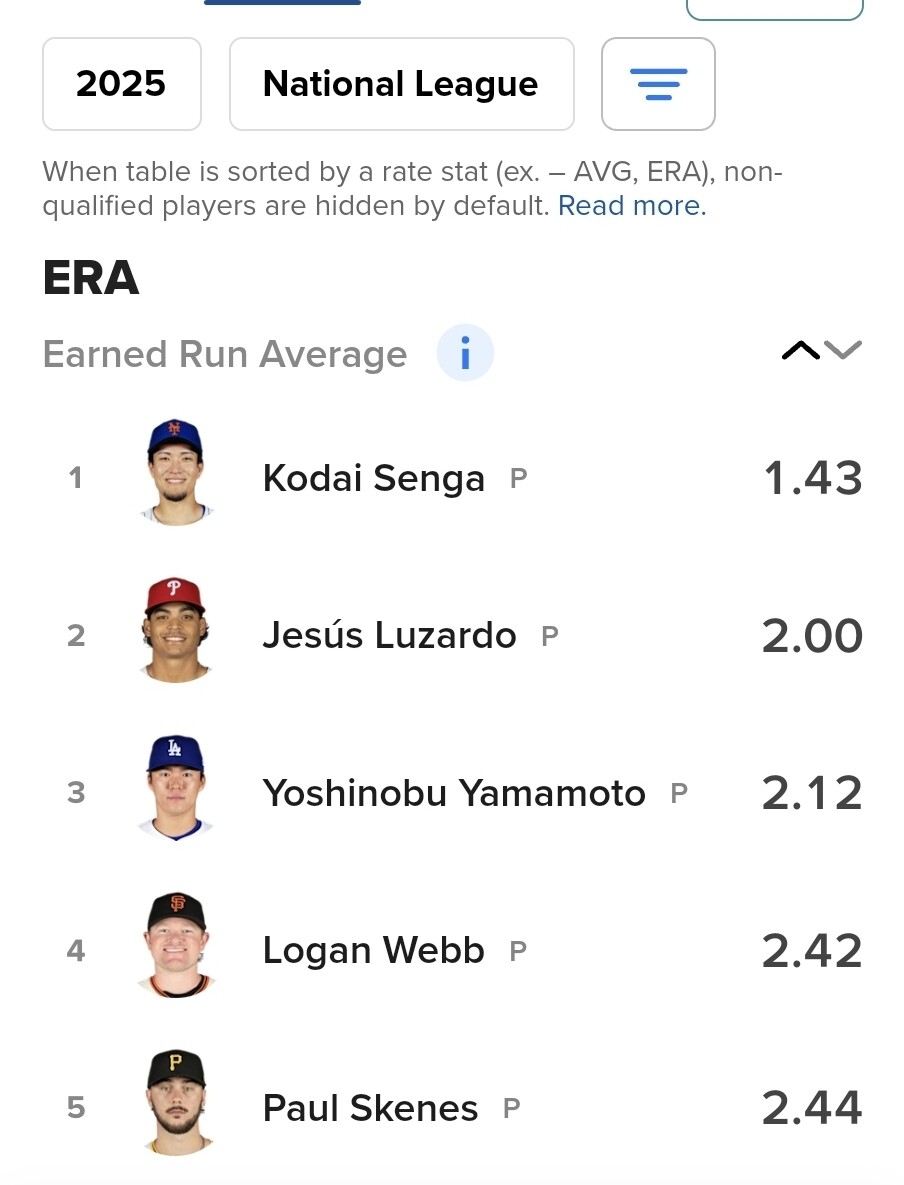Image resolution: width=904 pixels, height=1185 pixels.
Task: Open Paul Skenes player name link
Action: point(370,1108)
